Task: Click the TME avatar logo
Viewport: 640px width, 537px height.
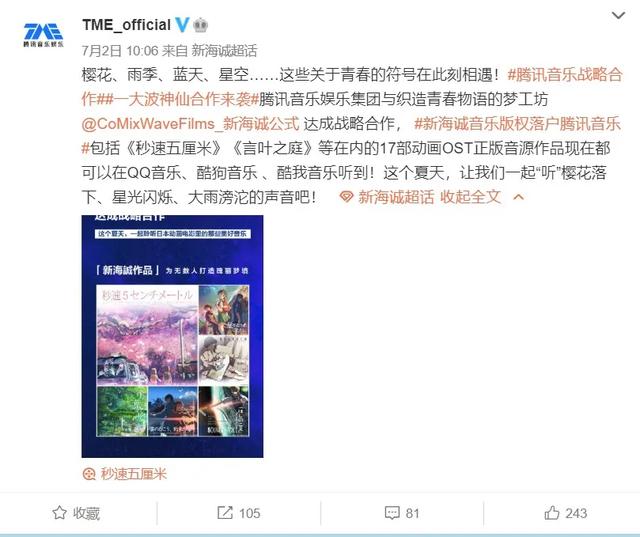Action: [43, 35]
